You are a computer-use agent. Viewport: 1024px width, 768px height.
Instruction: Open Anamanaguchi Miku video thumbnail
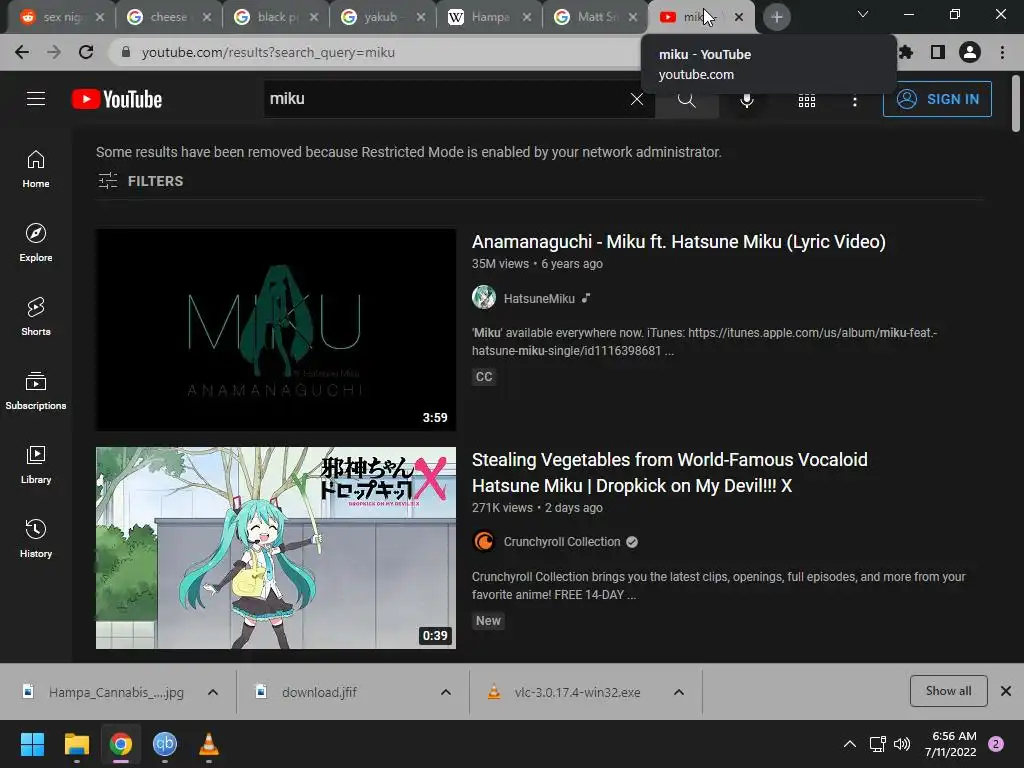tap(276, 330)
